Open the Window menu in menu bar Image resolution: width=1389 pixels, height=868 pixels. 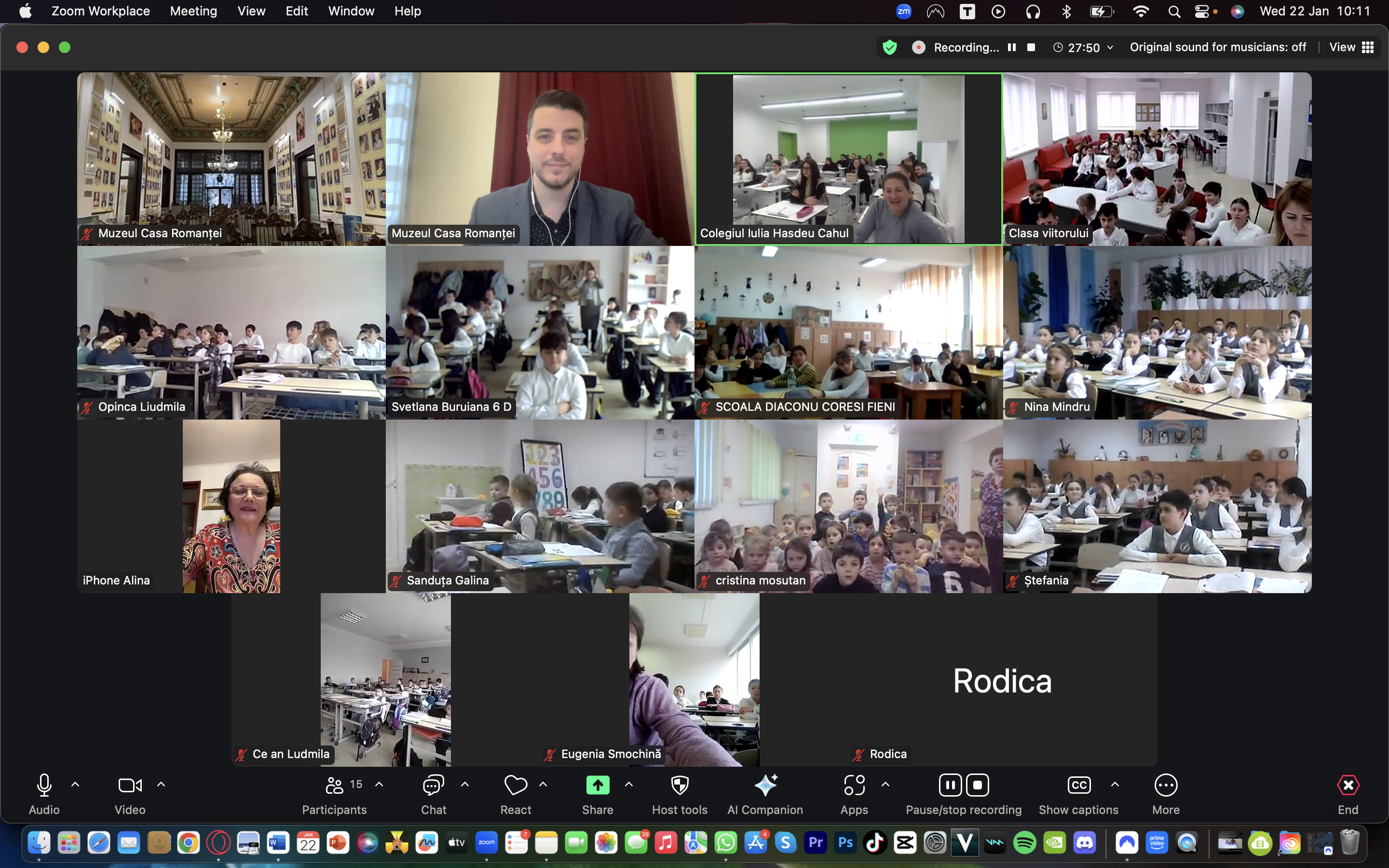tap(351, 11)
